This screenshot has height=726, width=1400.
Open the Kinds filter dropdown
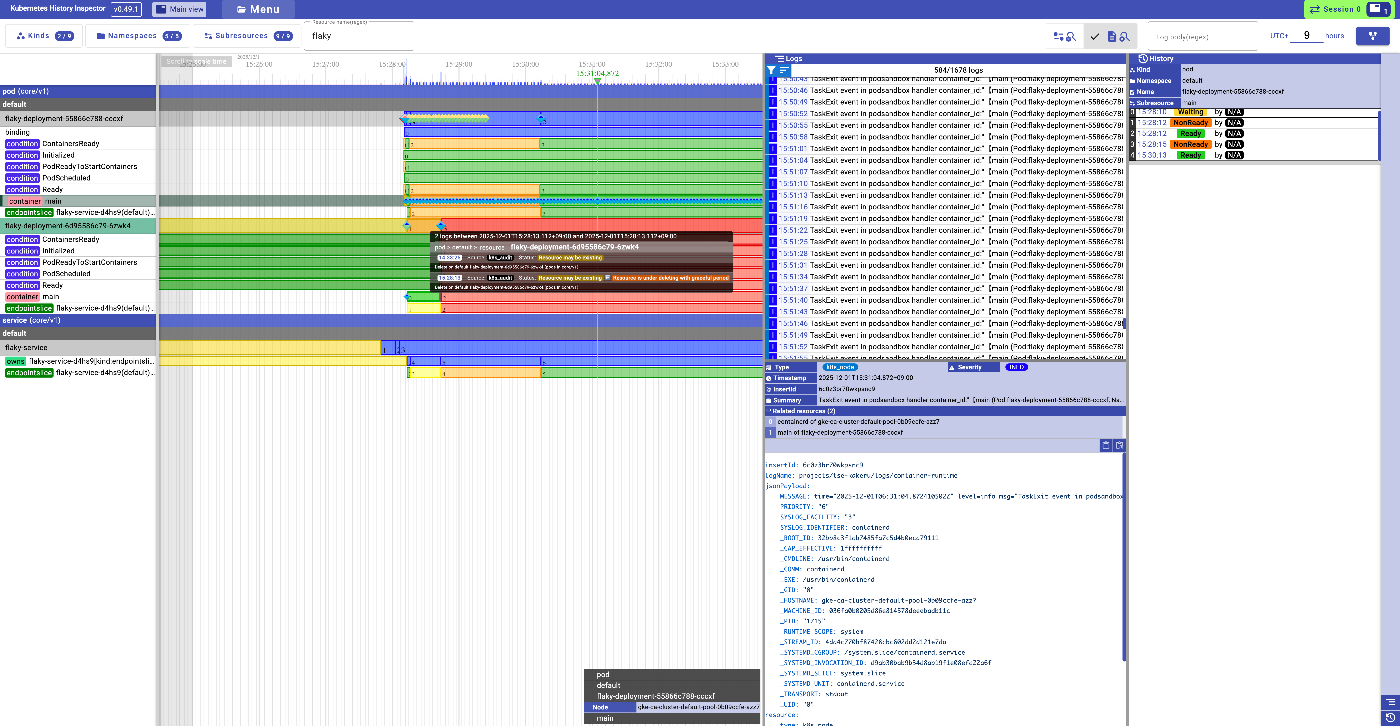45,36
